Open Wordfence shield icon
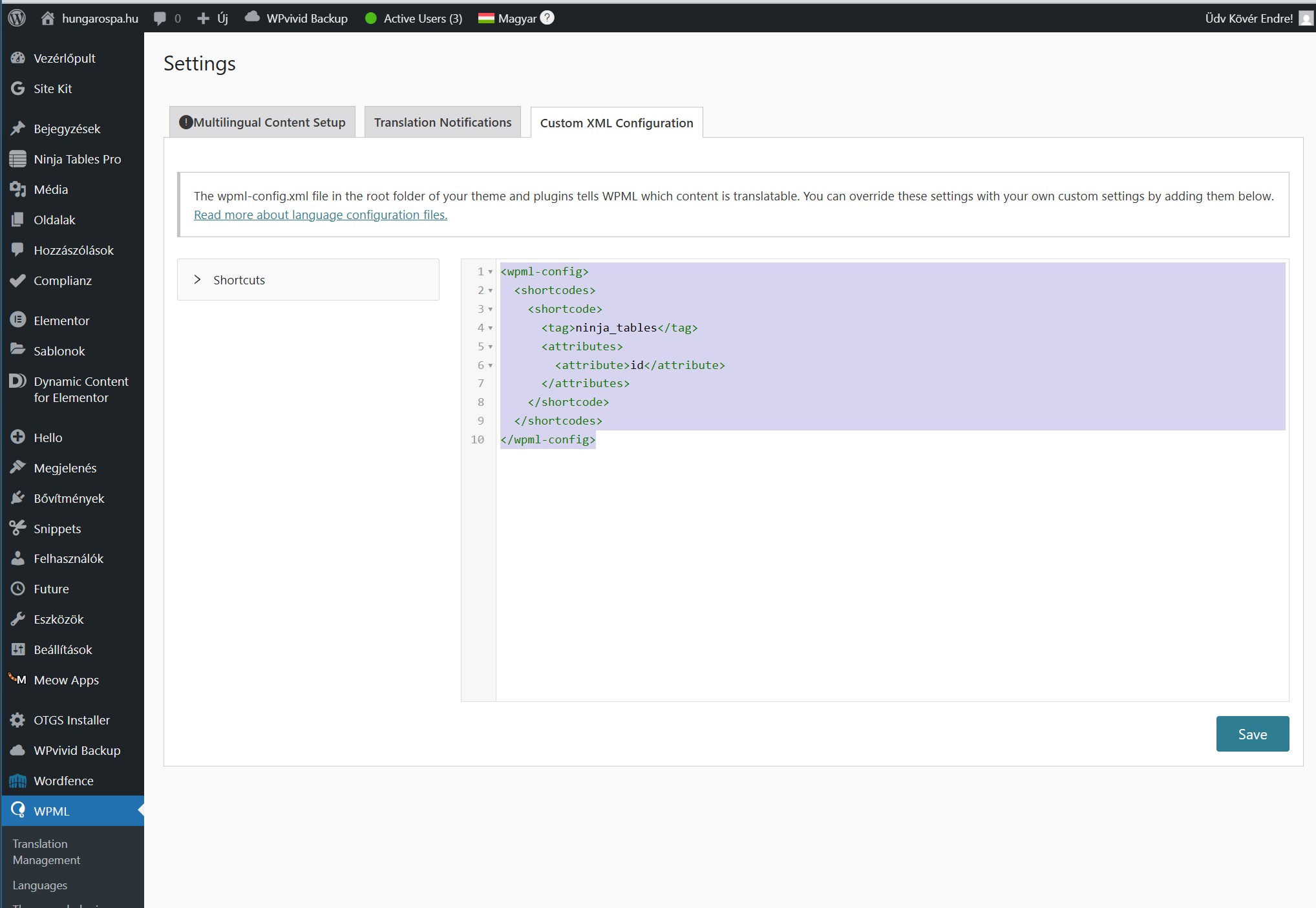 [18, 781]
